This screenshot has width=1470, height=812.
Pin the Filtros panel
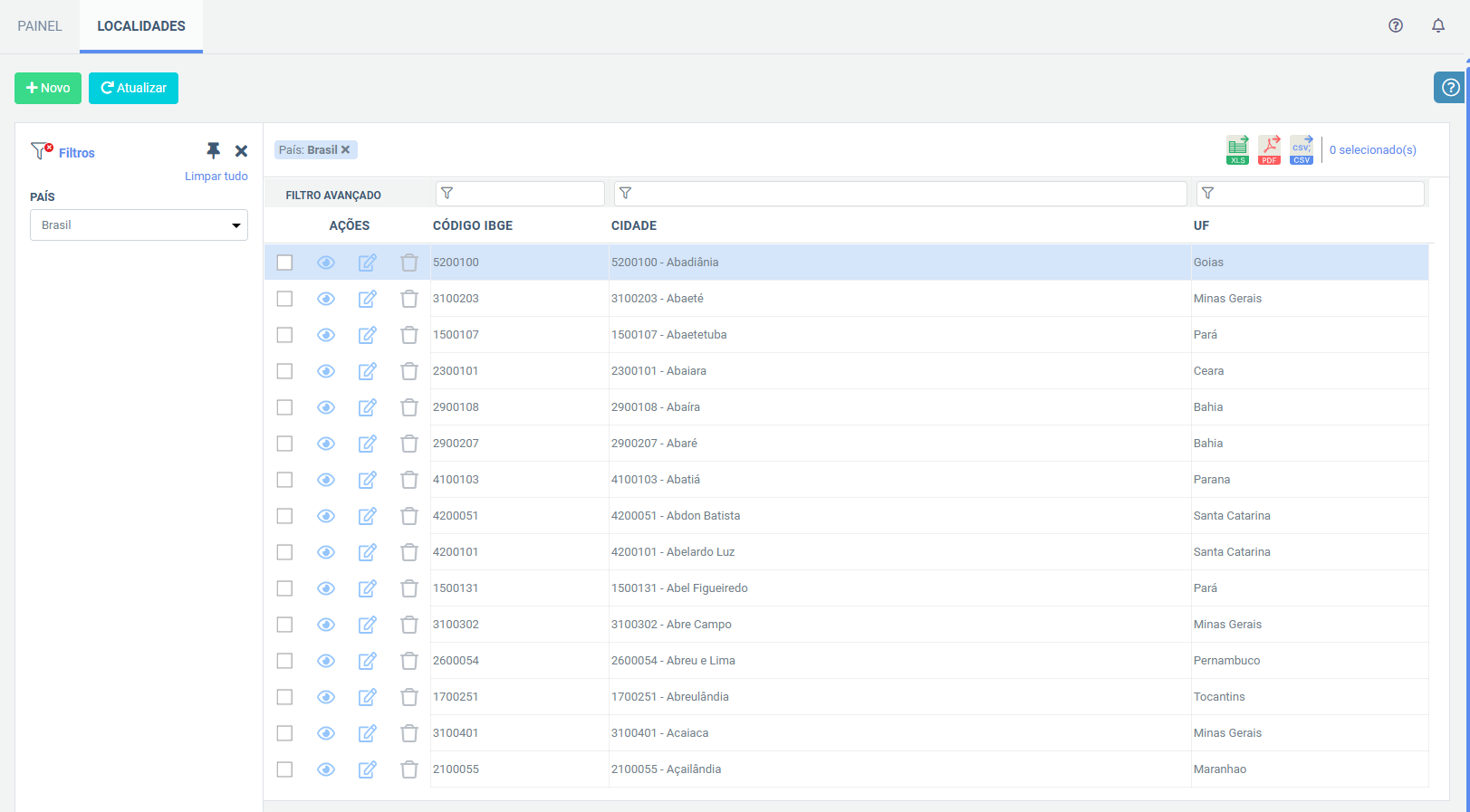[x=214, y=150]
